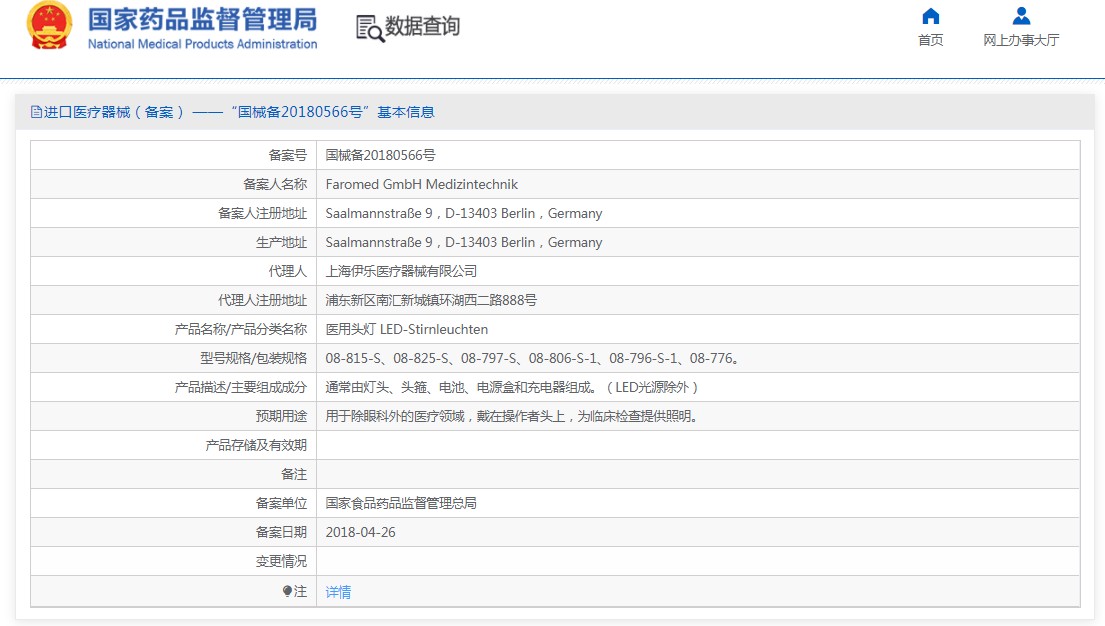Click the 产品存储及有效期 row label
1105x626 pixels.
(256, 446)
